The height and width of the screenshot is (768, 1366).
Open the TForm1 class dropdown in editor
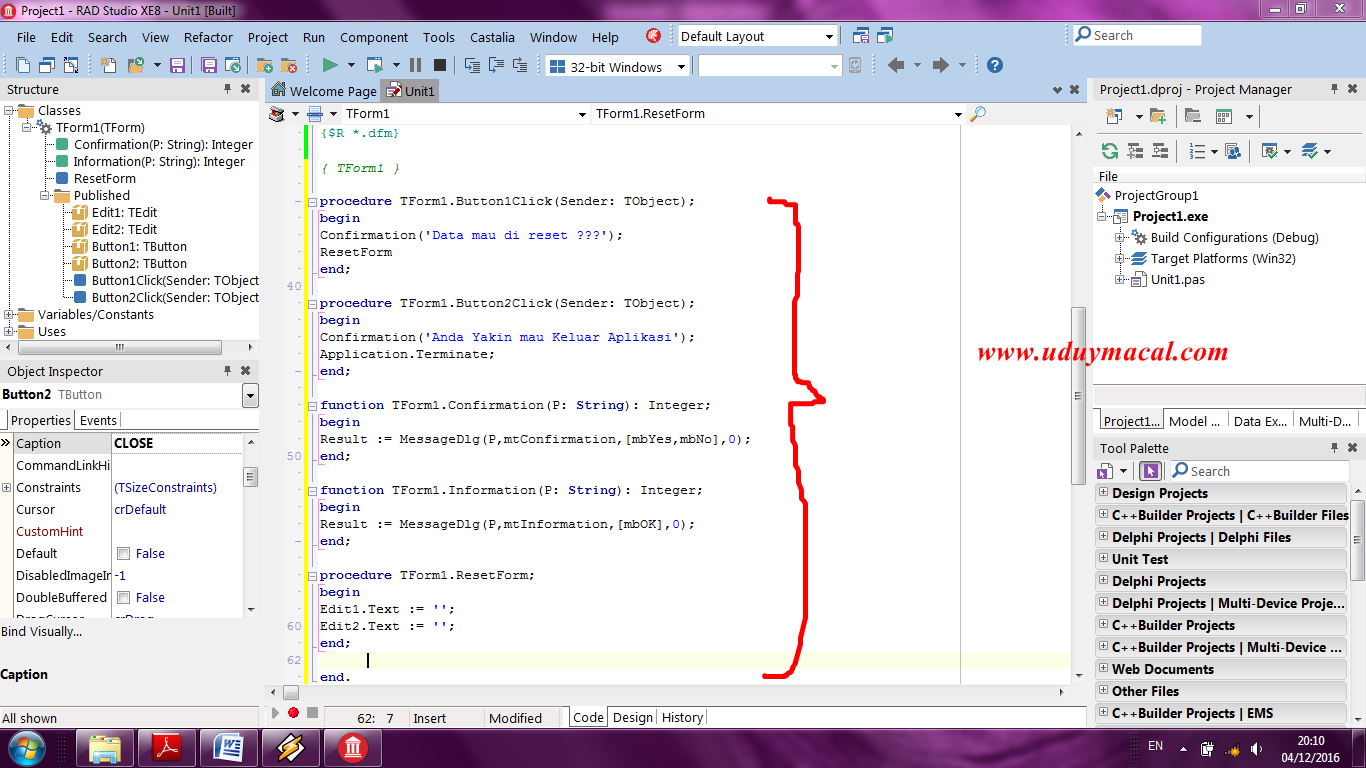point(583,114)
